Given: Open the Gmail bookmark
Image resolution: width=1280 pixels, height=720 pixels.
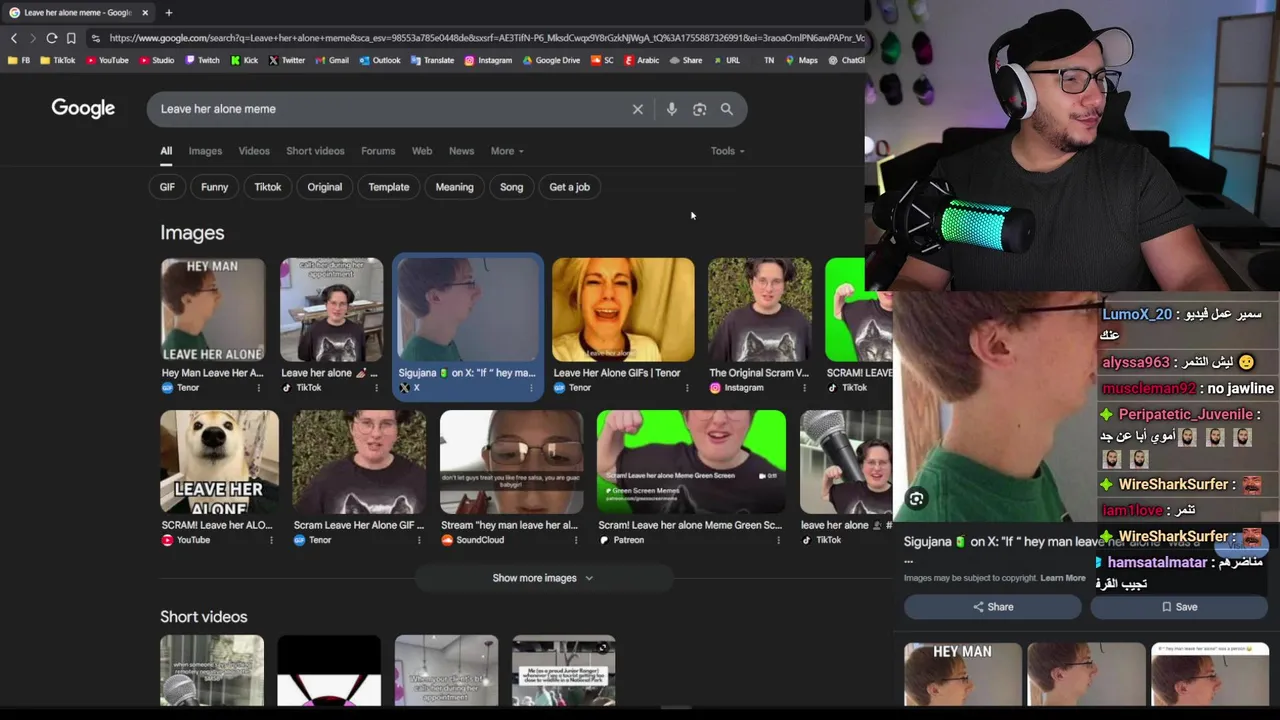Looking at the screenshot, I should coord(332,60).
